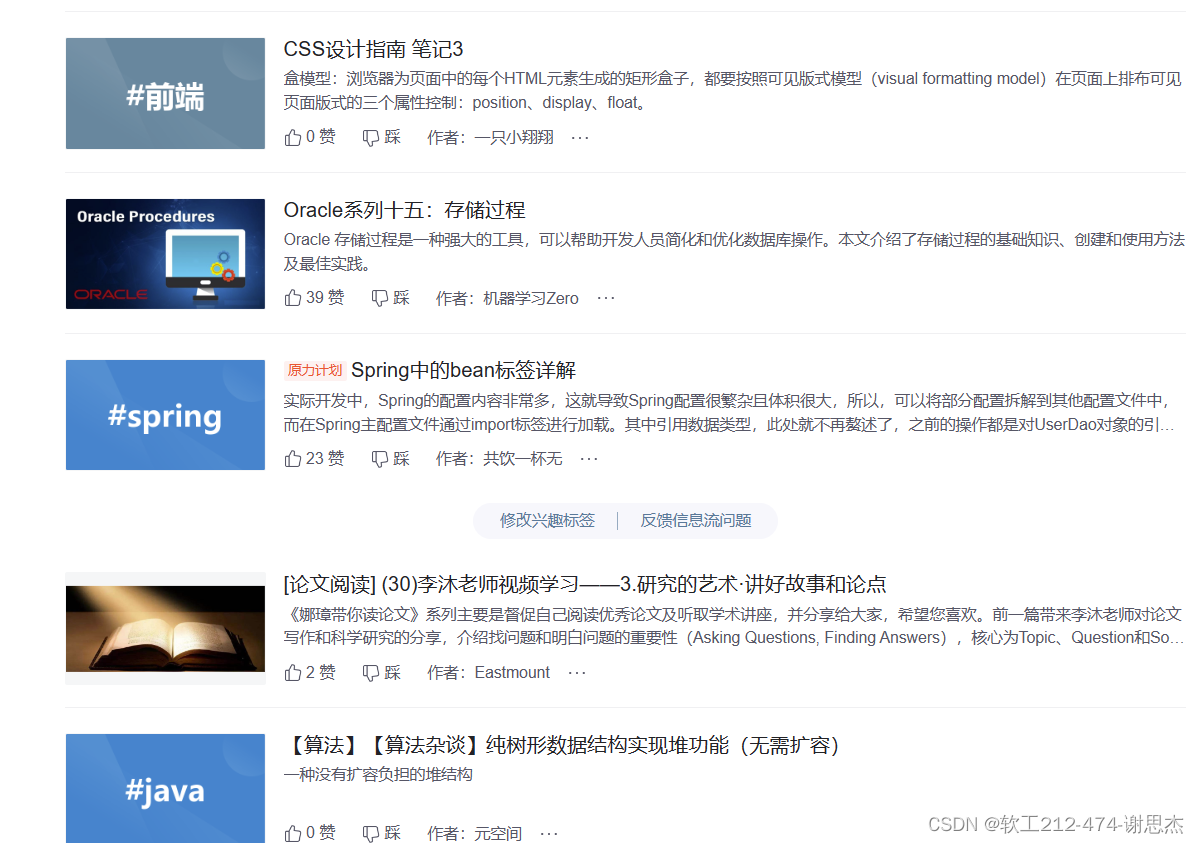1199x843 pixels.
Task: Click the 反馈信息流问题 button
Action: click(698, 520)
